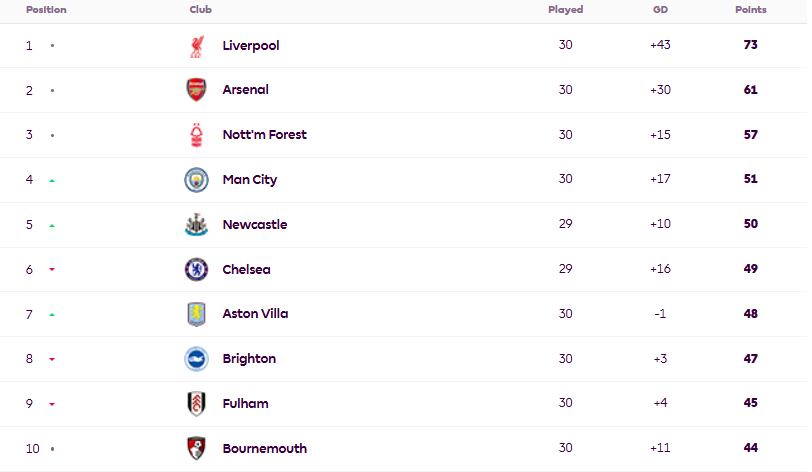Screen dimensions: 812x472
Task: Click the Club column header
Action: (x=200, y=10)
